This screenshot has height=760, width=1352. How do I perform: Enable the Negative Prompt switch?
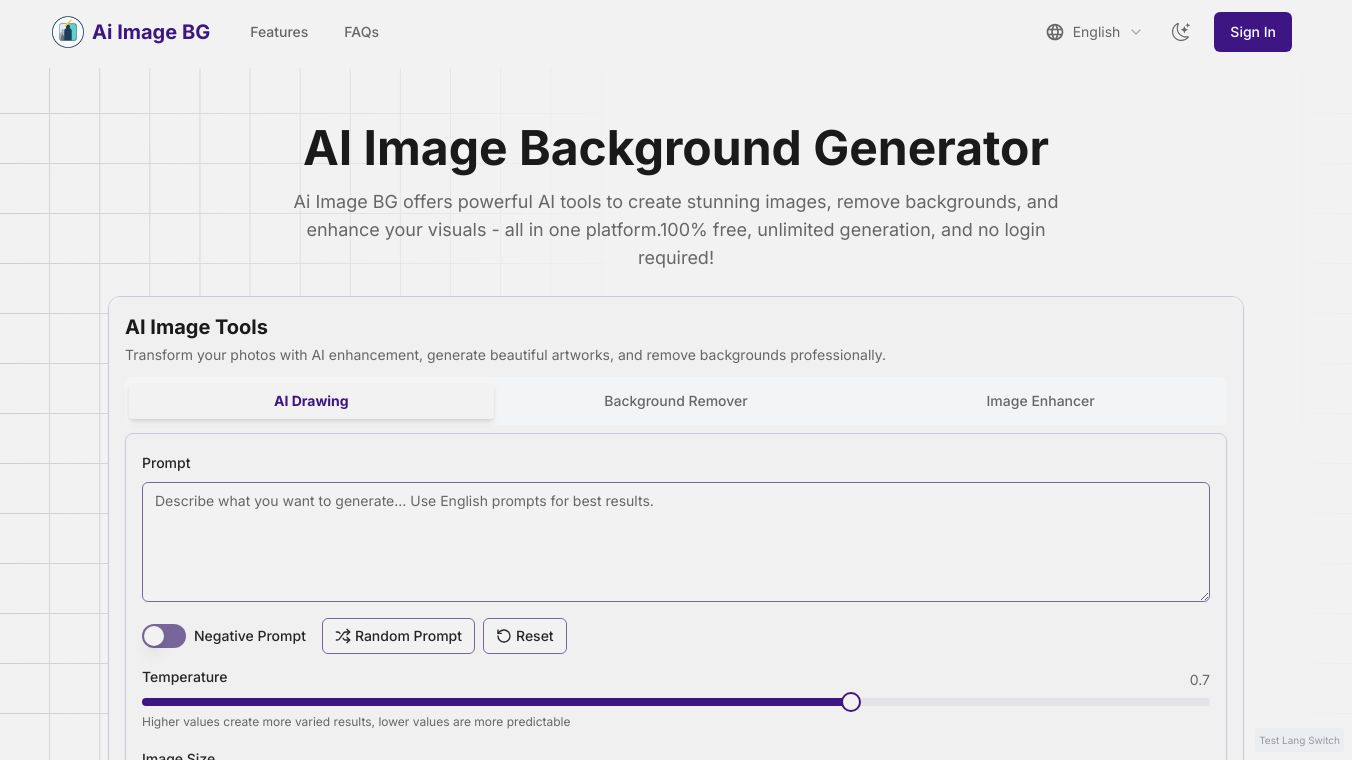(164, 636)
